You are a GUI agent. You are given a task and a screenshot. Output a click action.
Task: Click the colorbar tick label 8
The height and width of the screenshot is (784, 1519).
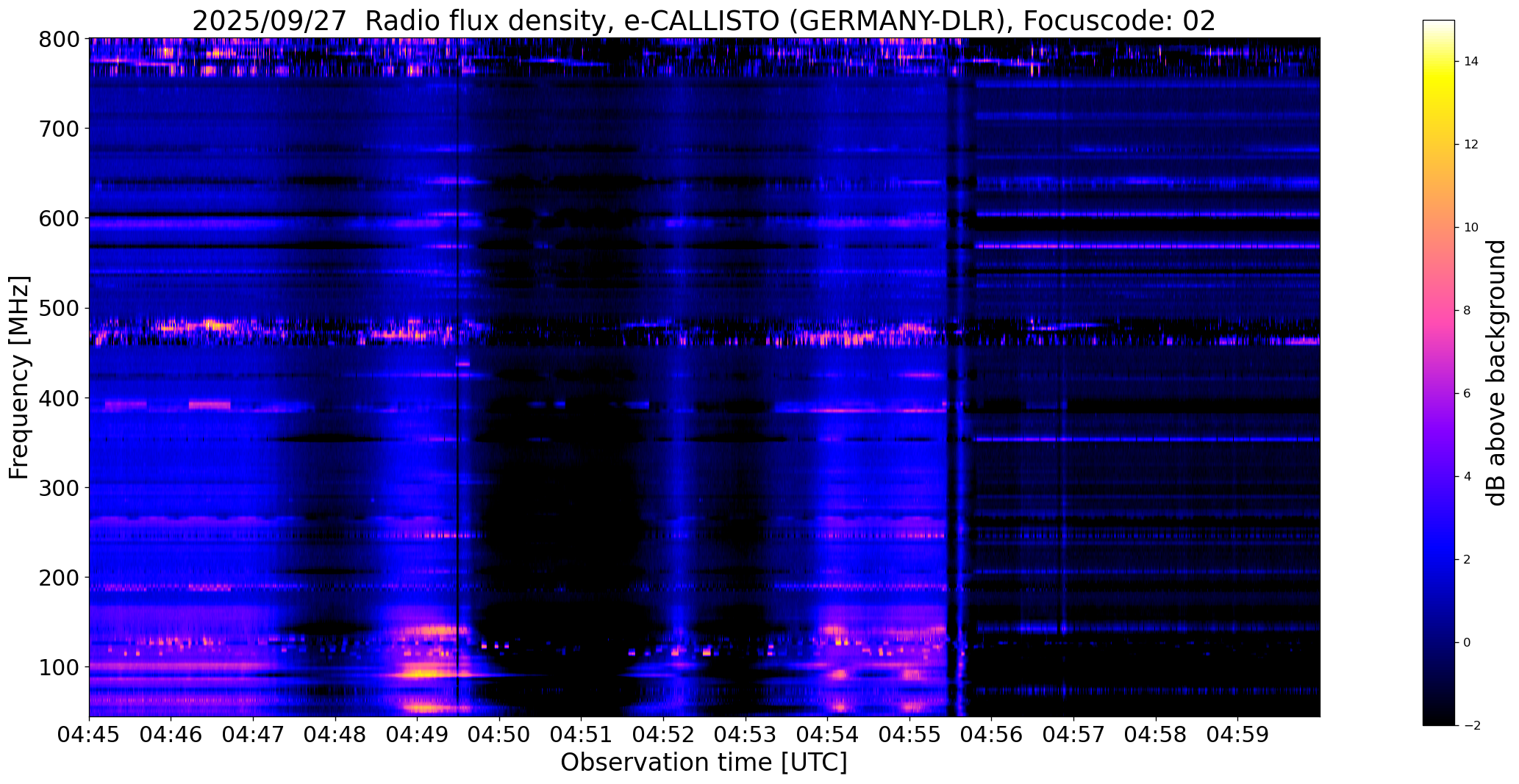pyautogui.click(x=1467, y=311)
